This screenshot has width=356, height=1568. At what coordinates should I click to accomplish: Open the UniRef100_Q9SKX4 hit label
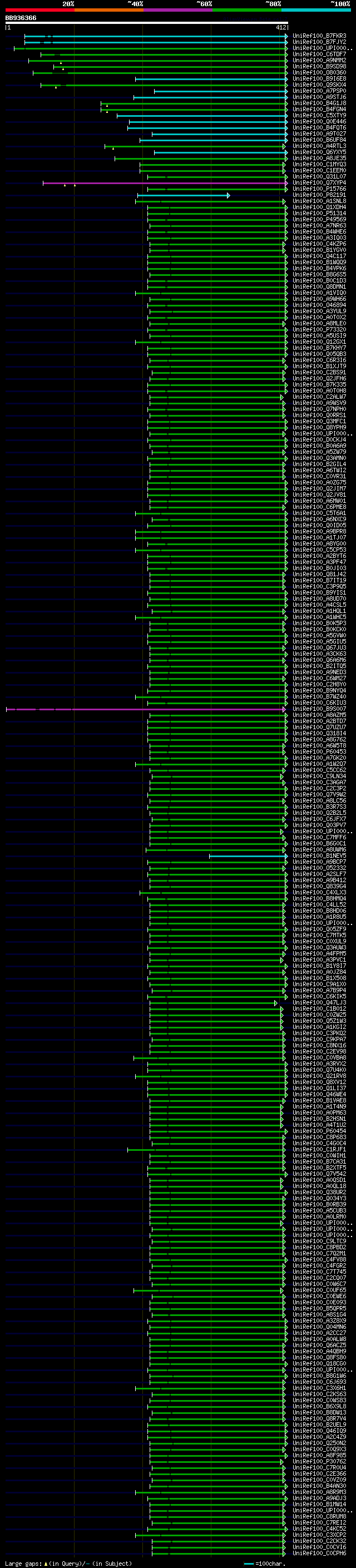[319, 85]
